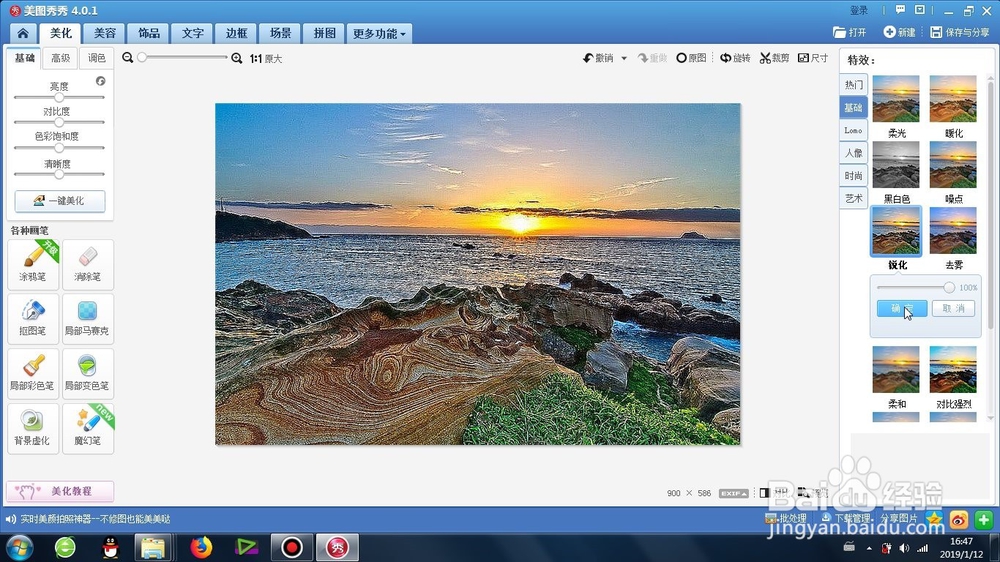Image resolution: width=1000 pixels, height=562 pixels.
Task: Expand the EXIF info button
Action: (733, 493)
